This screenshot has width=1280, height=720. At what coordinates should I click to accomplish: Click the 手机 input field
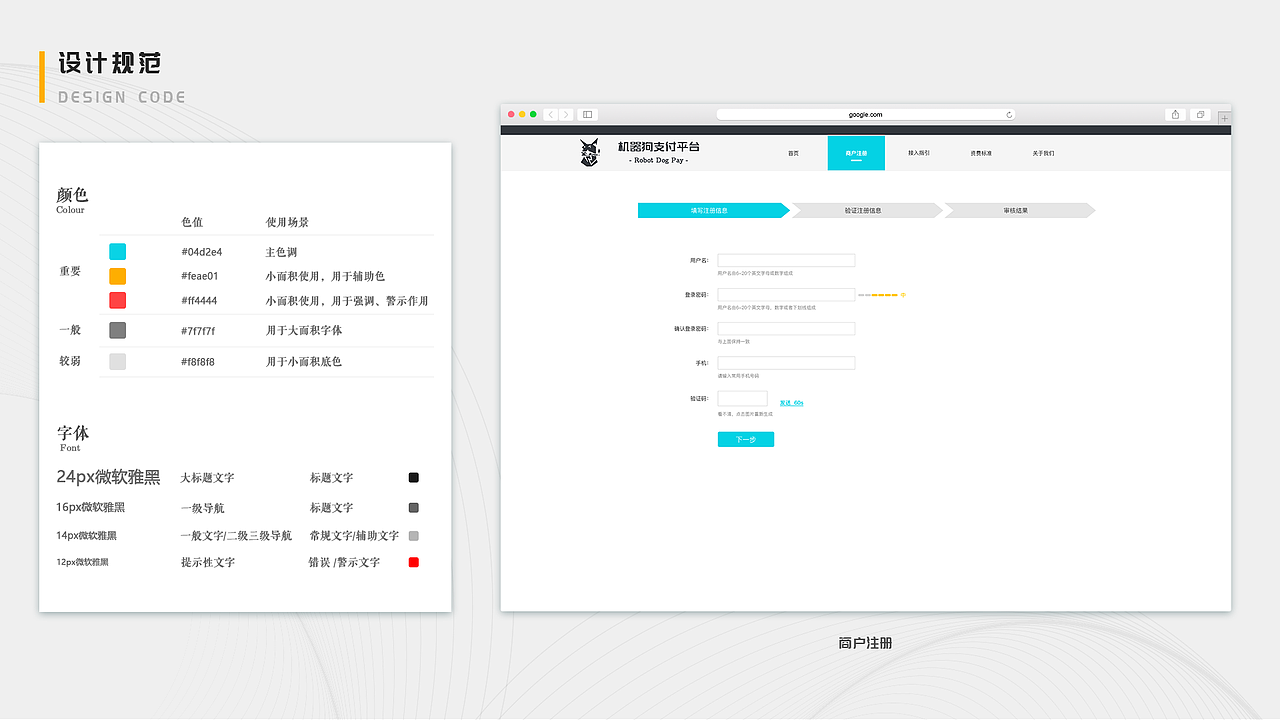pyautogui.click(x=786, y=363)
